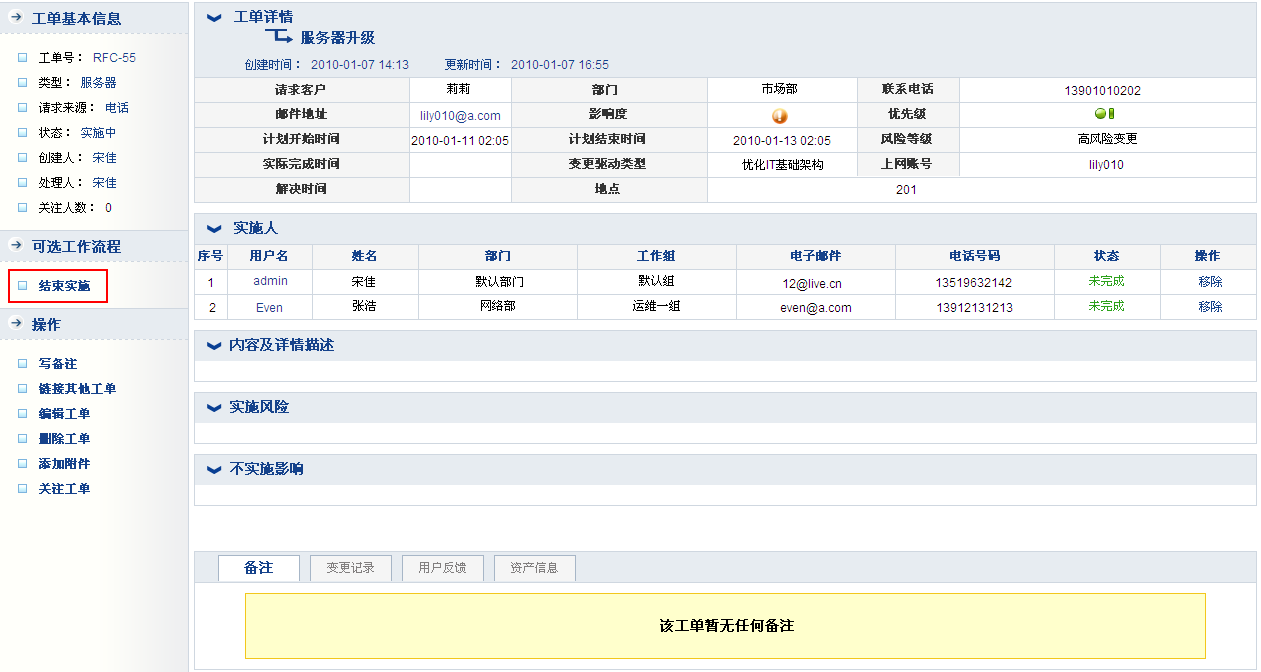Switch to the 变更记录 tab
The width and height of the screenshot is (1261, 672).
(x=350, y=568)
